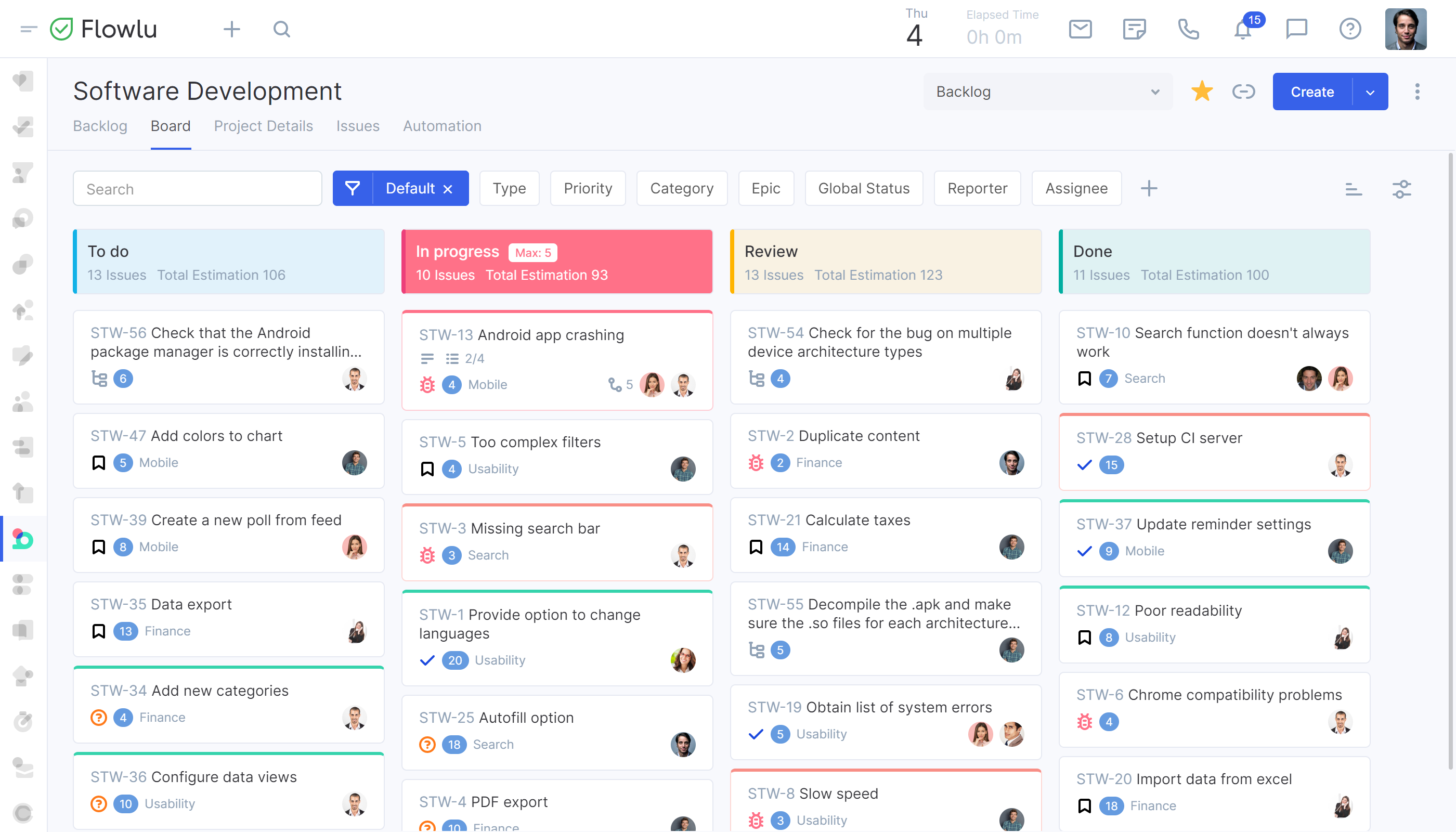
Task: Open the sort lines icon
Action: pos(1353,189)
